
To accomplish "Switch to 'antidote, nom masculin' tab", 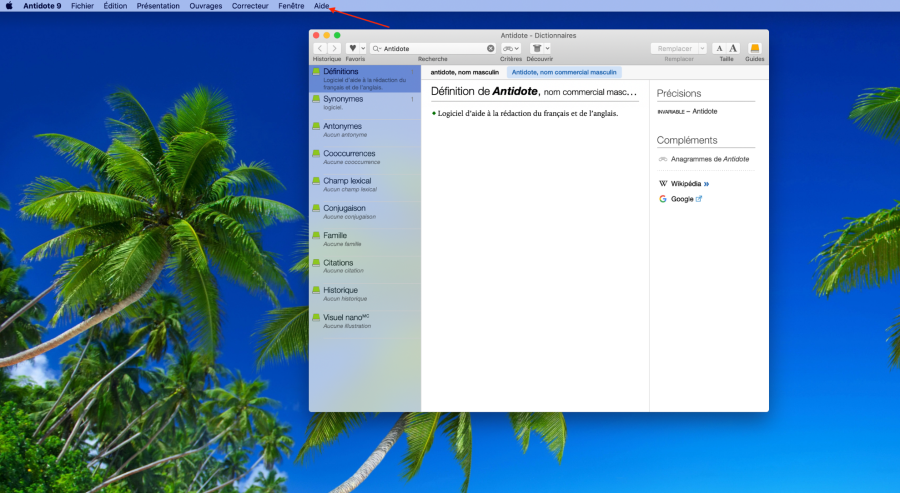I will 464,72.
